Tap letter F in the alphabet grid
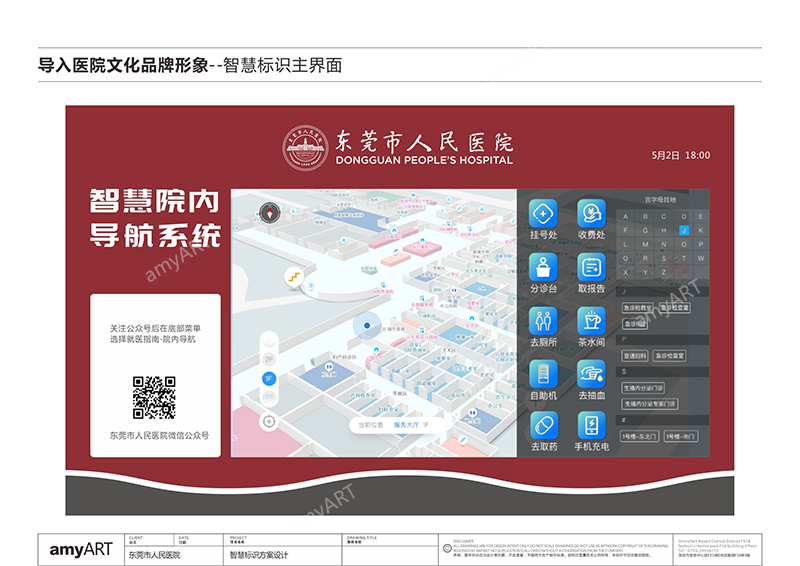 [626, 230]
